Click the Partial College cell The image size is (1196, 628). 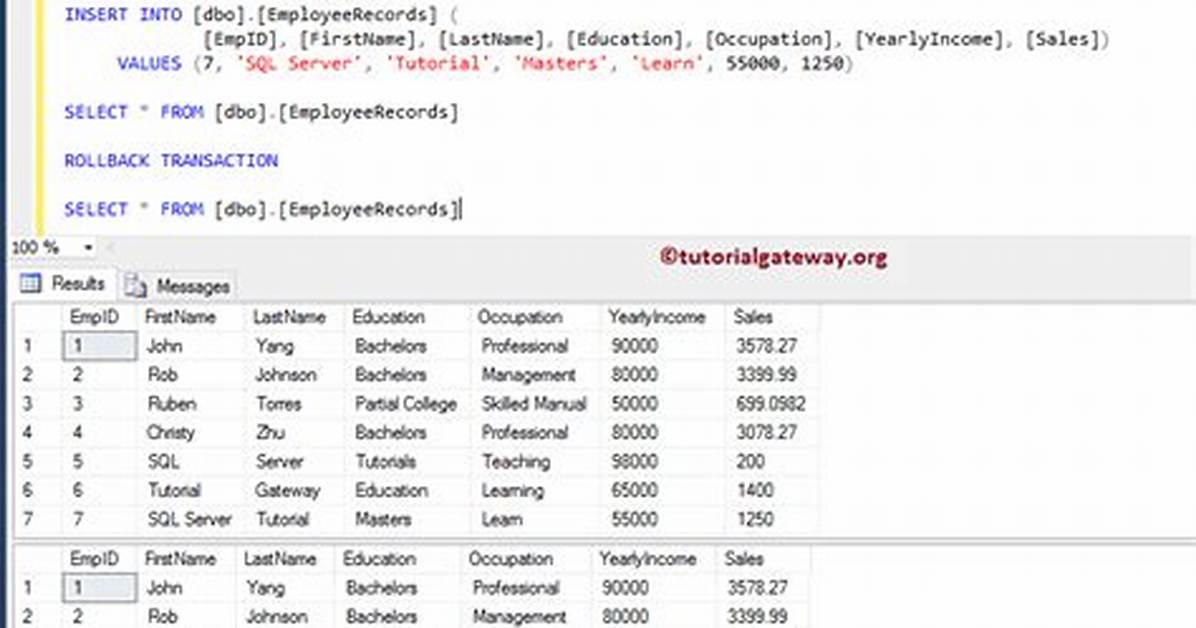click(406, 404)
